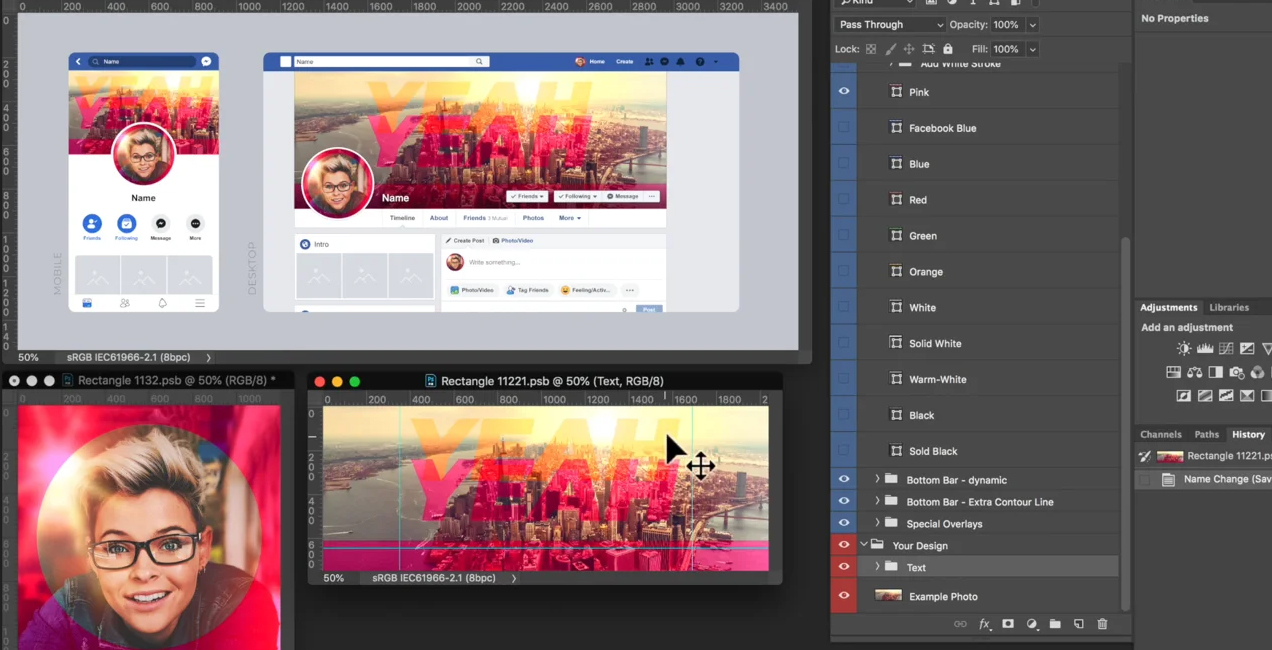Viewport: 1272px width, 650px height.
Task: Open the Opacity slider dropdown arrow
Action: (x=1032, y=25)
